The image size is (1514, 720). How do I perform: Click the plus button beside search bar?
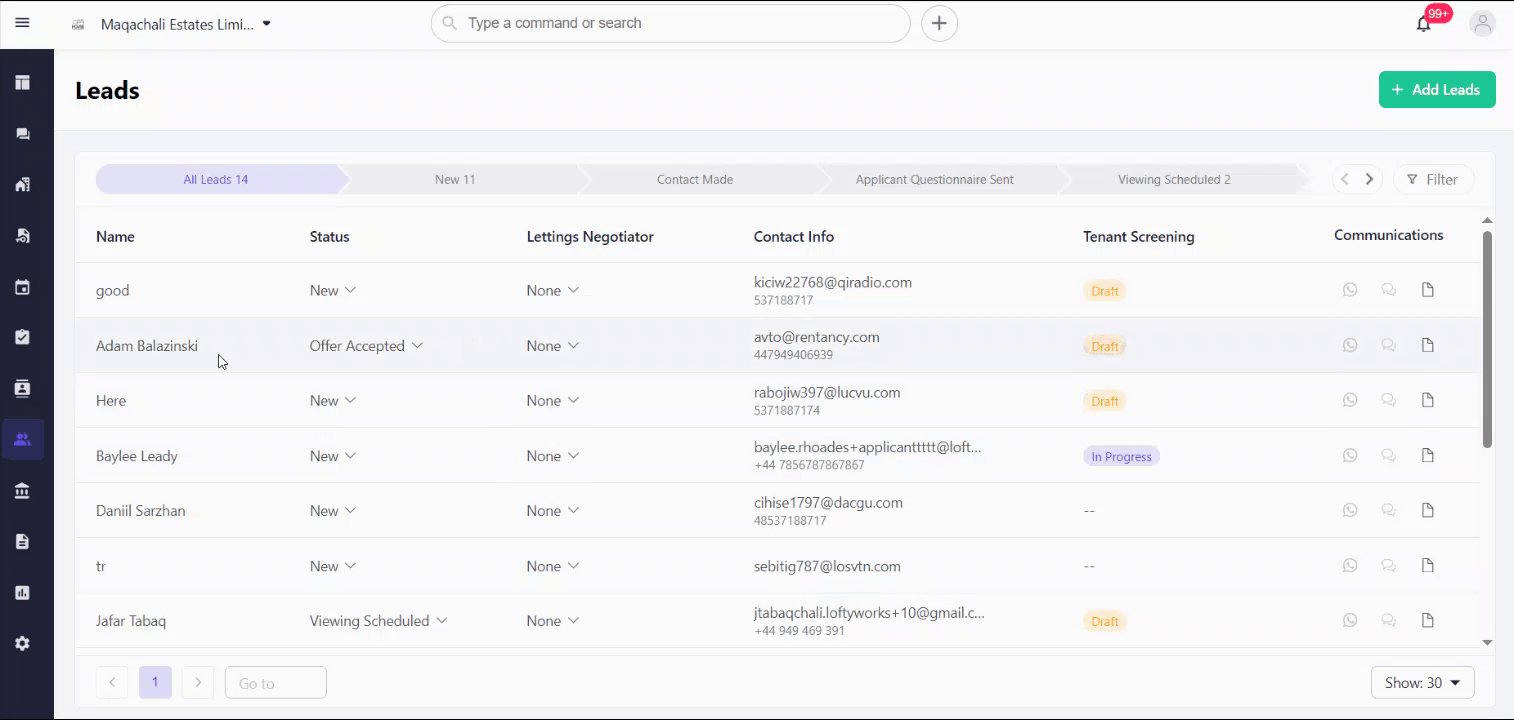pyautogui.click(x=939, y=23)
